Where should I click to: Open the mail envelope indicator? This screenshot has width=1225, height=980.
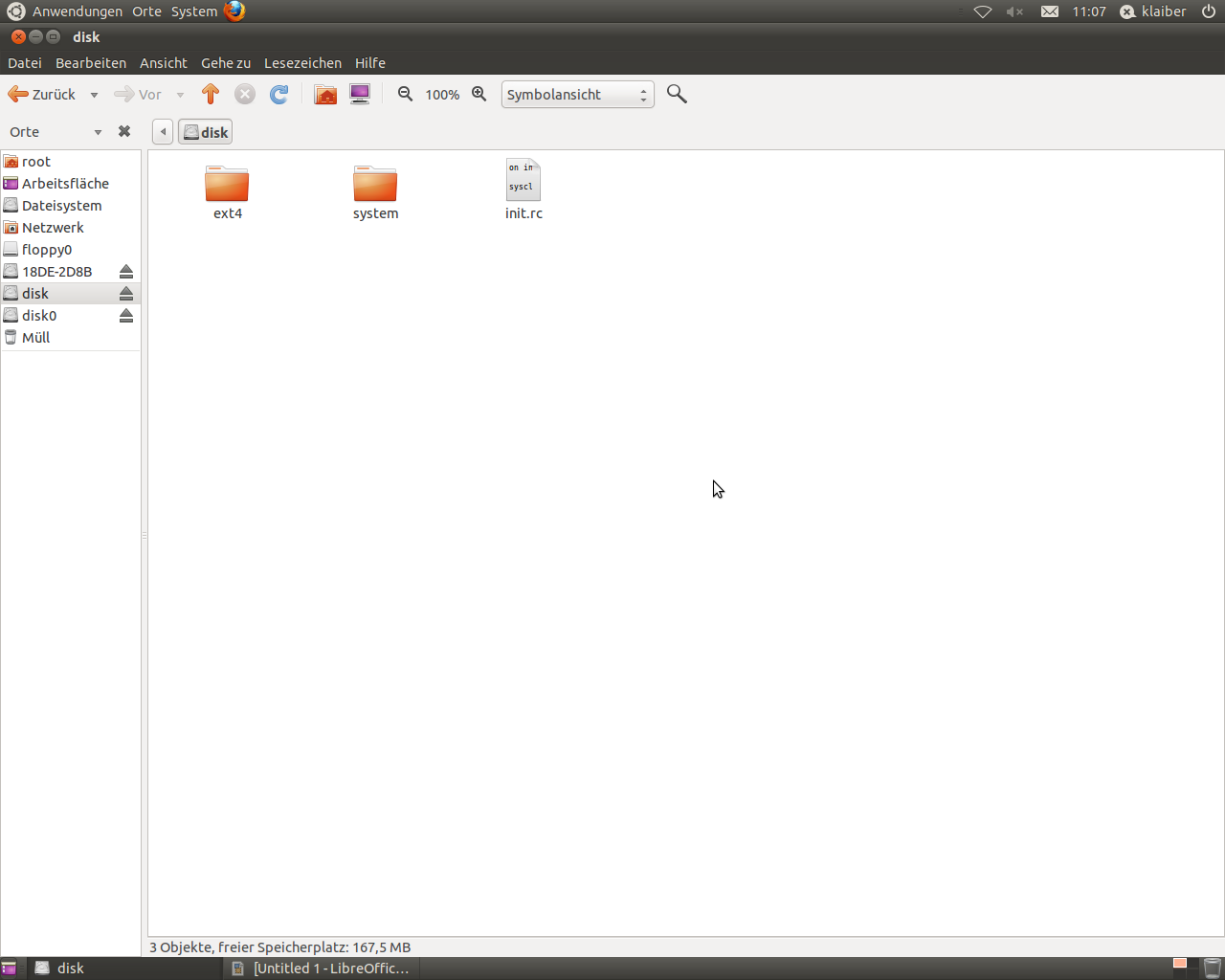(x=1050, y=11)
